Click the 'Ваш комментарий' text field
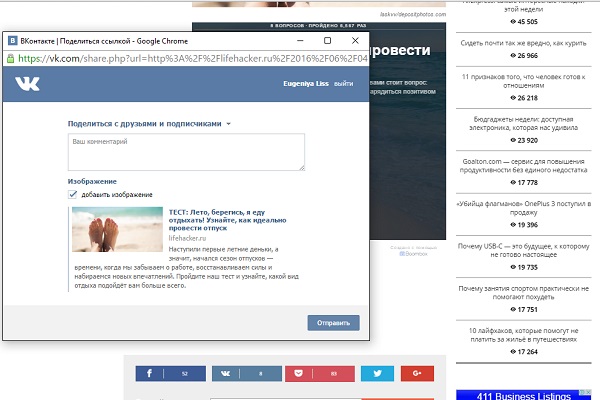 point(186,152)
